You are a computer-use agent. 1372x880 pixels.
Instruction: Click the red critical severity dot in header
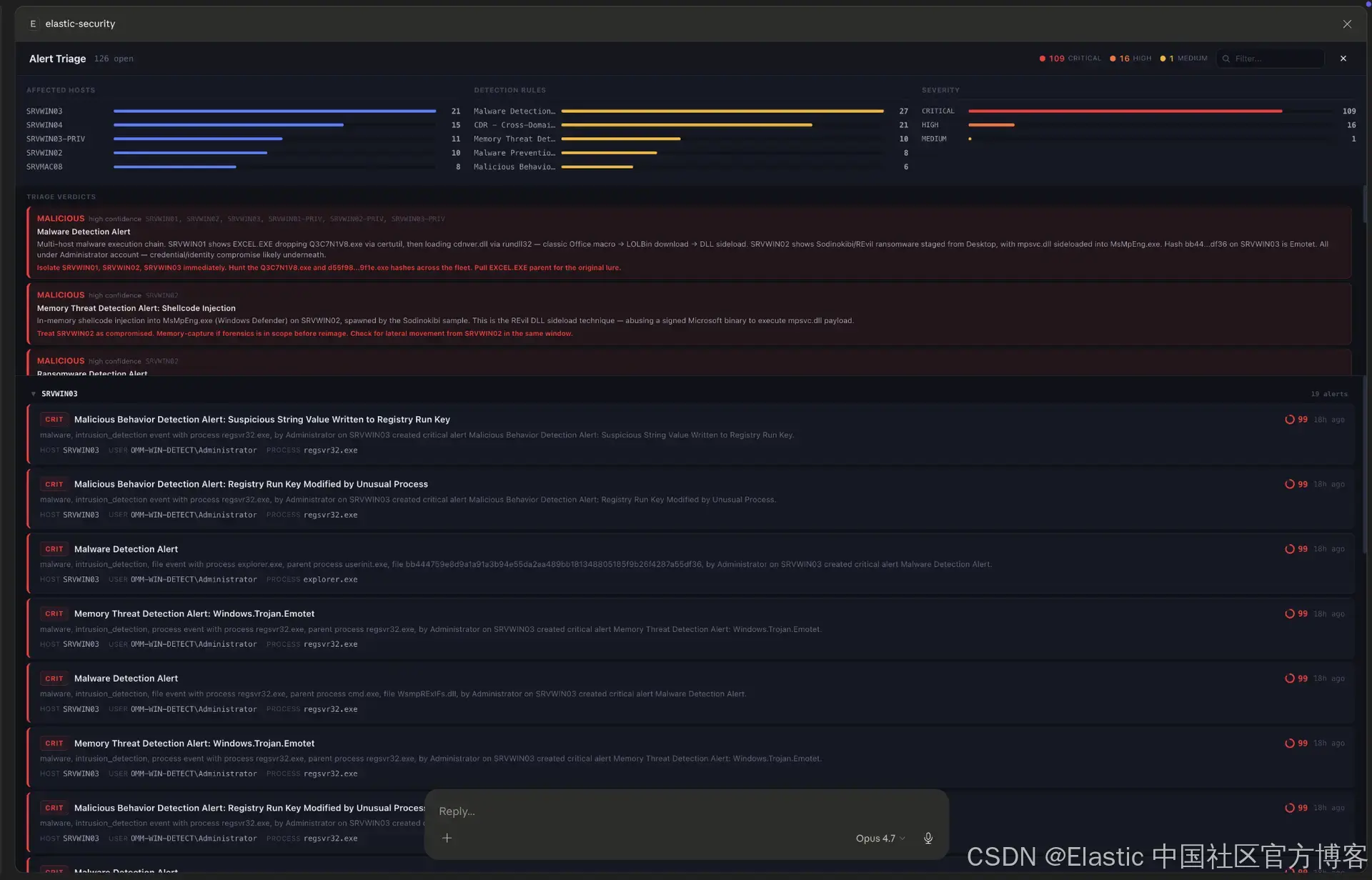pos(1042,59)
